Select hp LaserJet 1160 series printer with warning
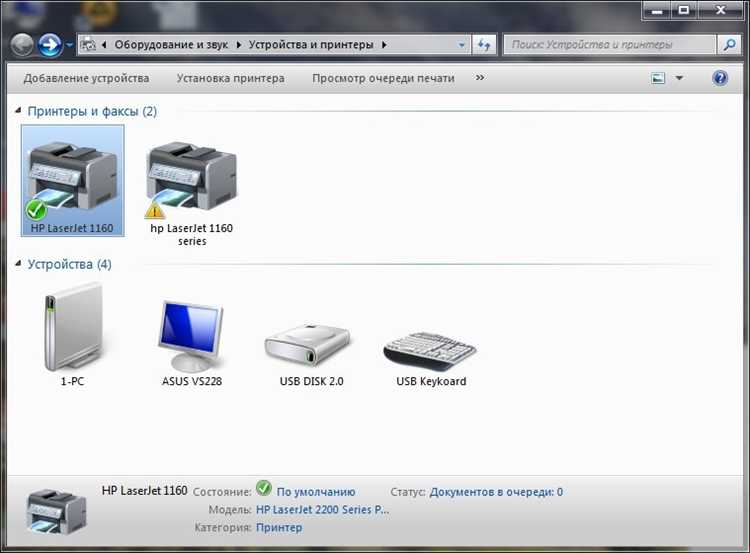The width and height of the screenshot is (750, 553). (x=192, y=193)
